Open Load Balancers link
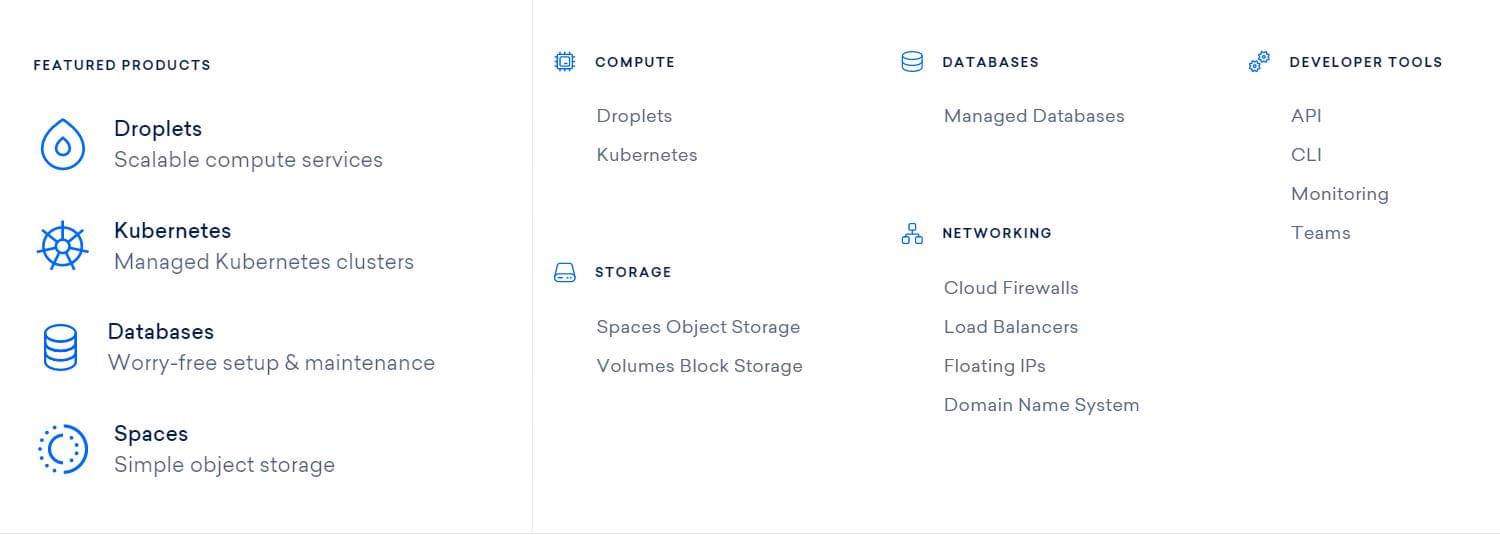1500x535 pixels. (1011, 327)
